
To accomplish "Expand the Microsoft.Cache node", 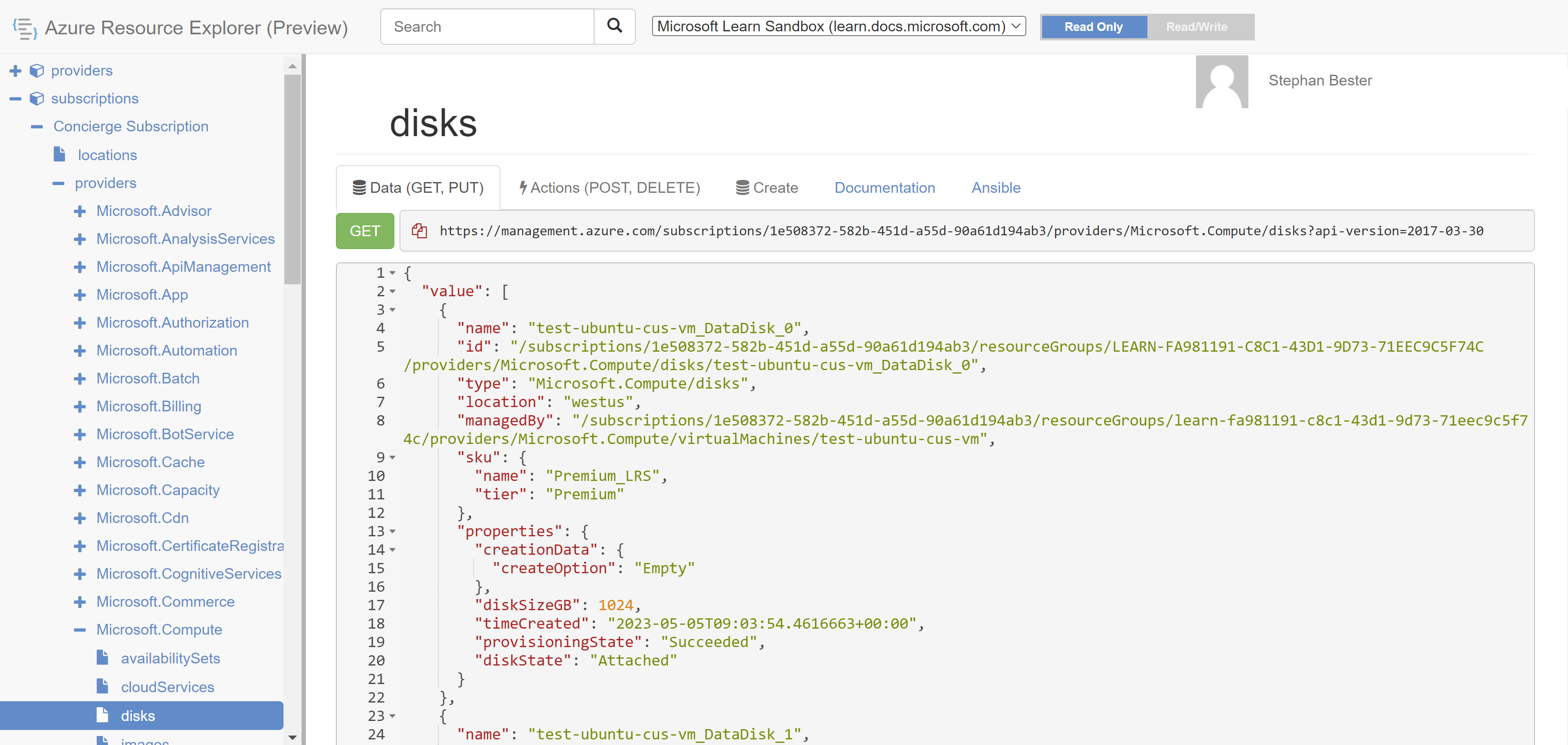I will 80,462.
